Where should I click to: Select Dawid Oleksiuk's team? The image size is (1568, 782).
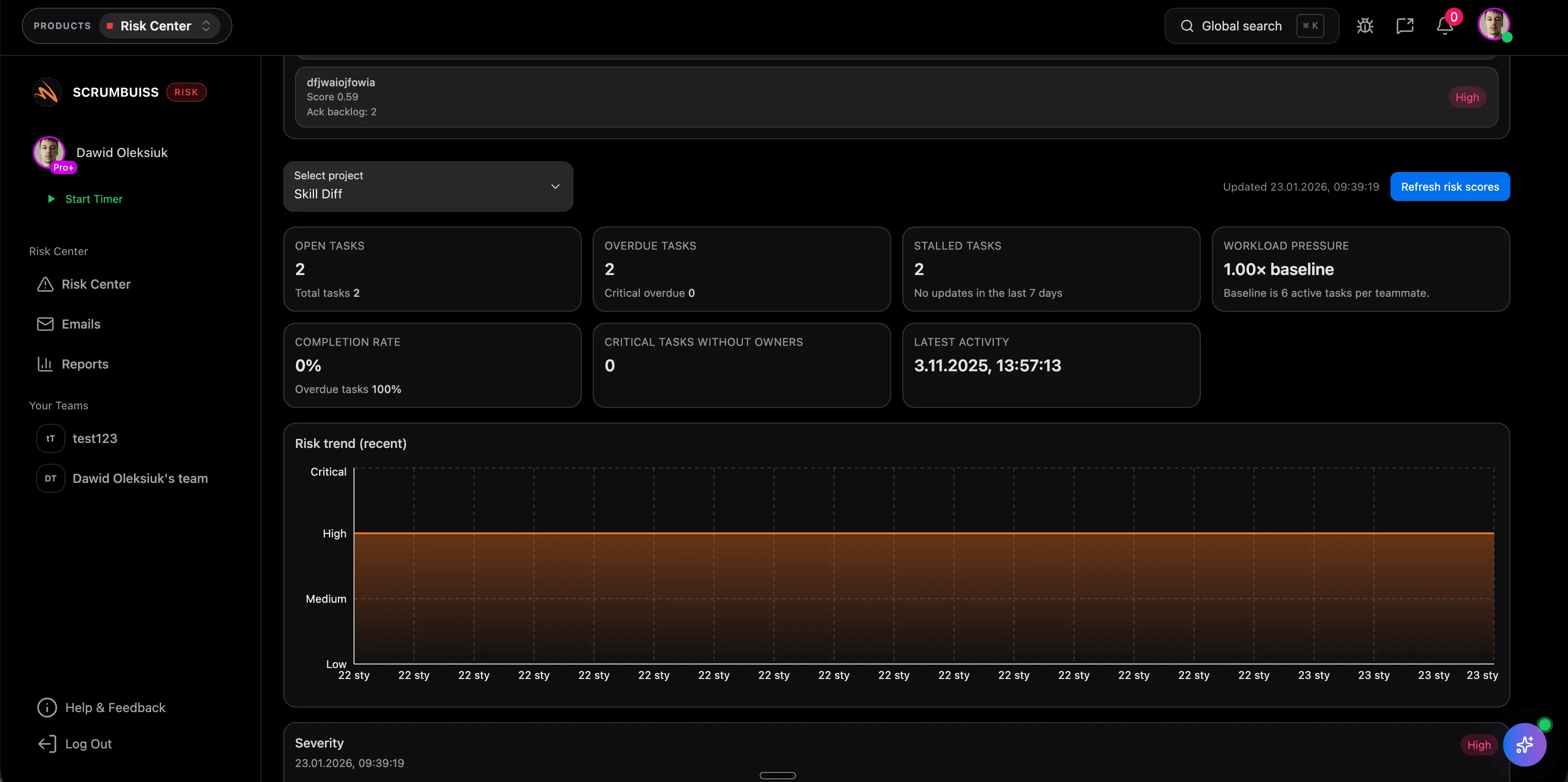(x=140, y=478)
